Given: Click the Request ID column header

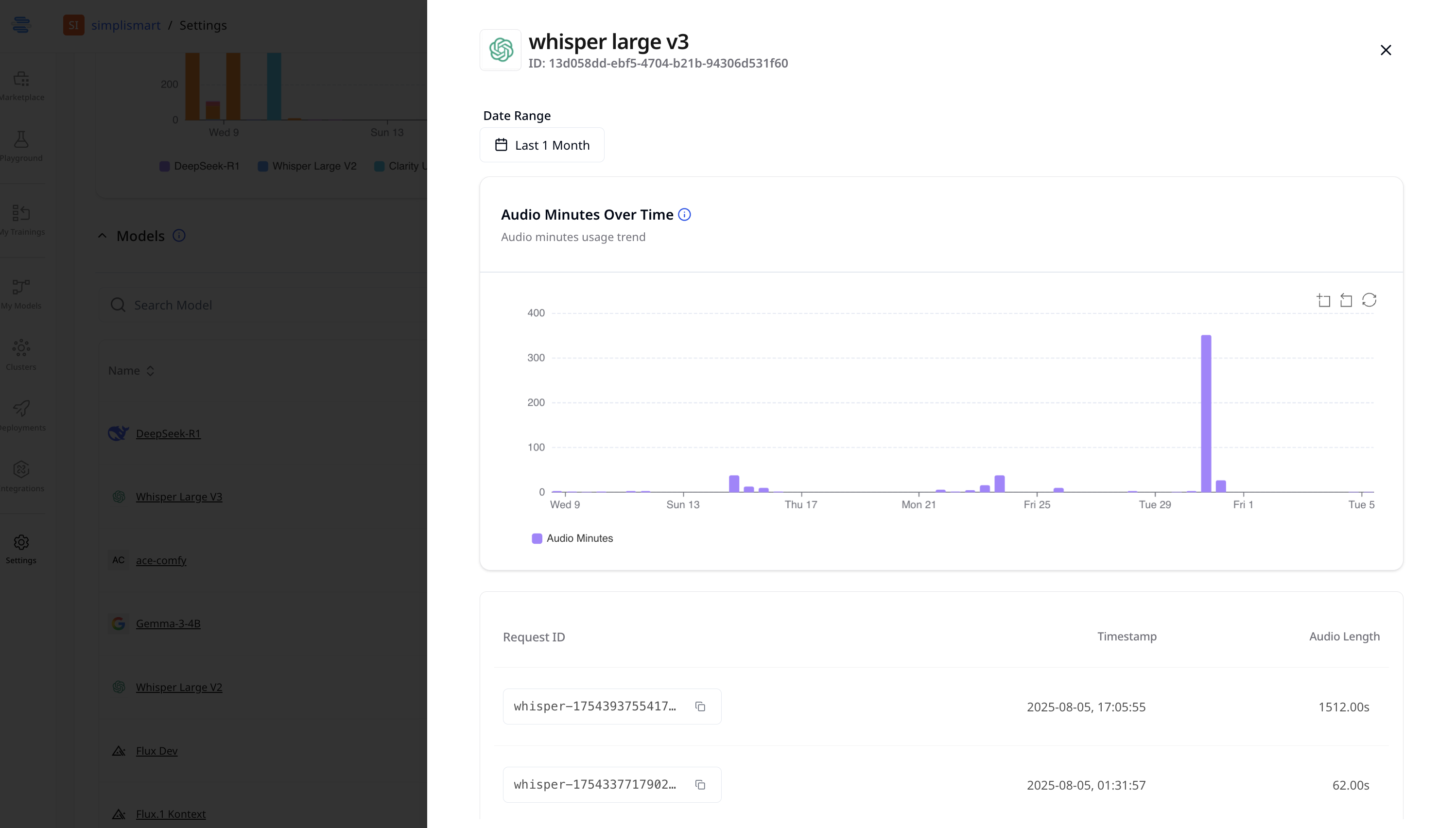Looking at the screenshot, I should click(534, 637).
